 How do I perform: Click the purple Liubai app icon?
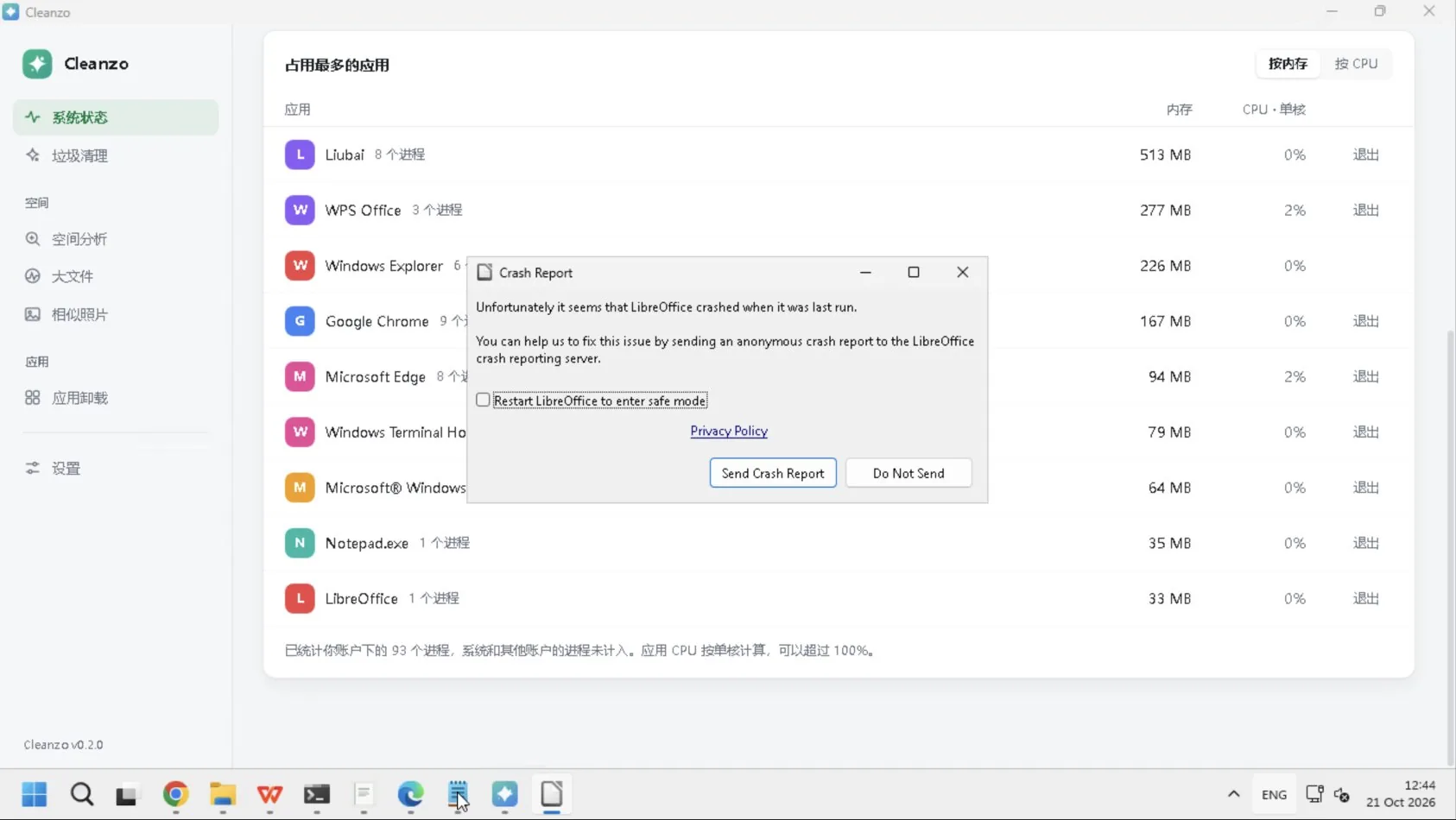tap(300, 155)
